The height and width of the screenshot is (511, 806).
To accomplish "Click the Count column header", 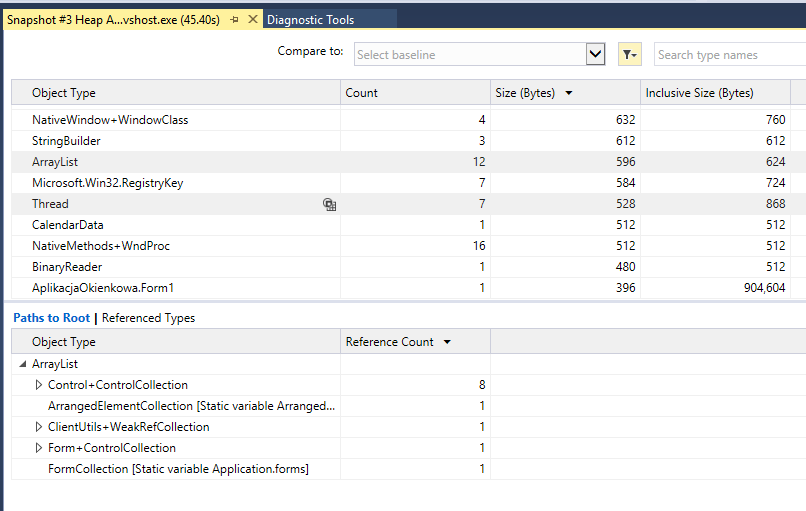I will [x=361, y=93].
